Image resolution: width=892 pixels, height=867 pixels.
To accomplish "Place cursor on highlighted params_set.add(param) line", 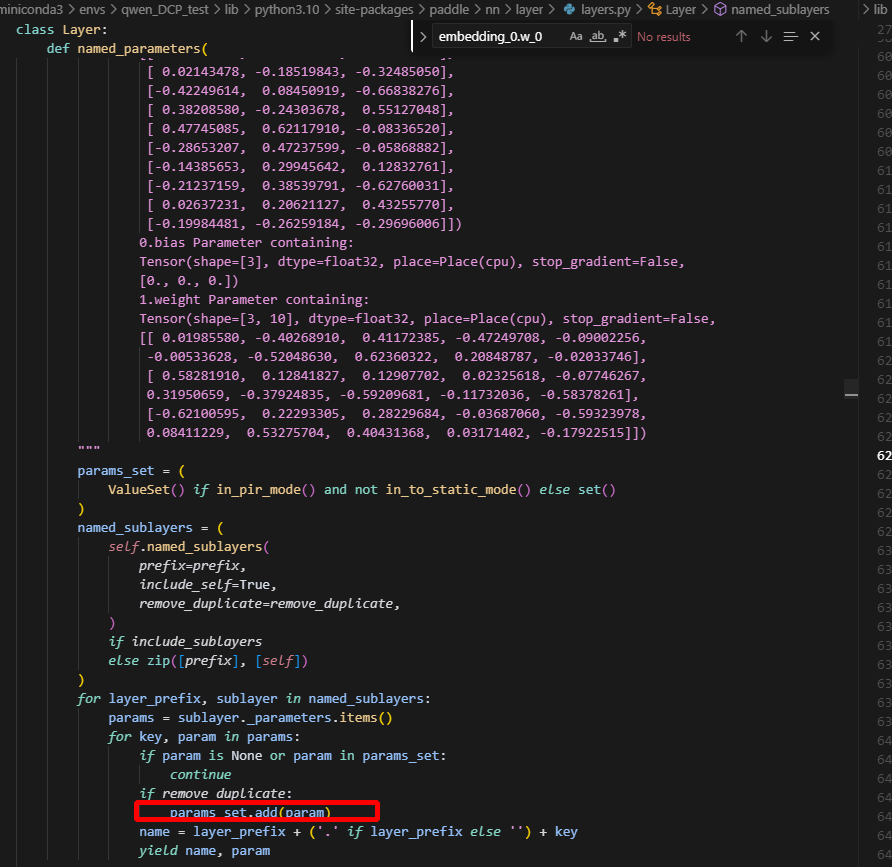I will pyautogui.click(x=250, y=812).
